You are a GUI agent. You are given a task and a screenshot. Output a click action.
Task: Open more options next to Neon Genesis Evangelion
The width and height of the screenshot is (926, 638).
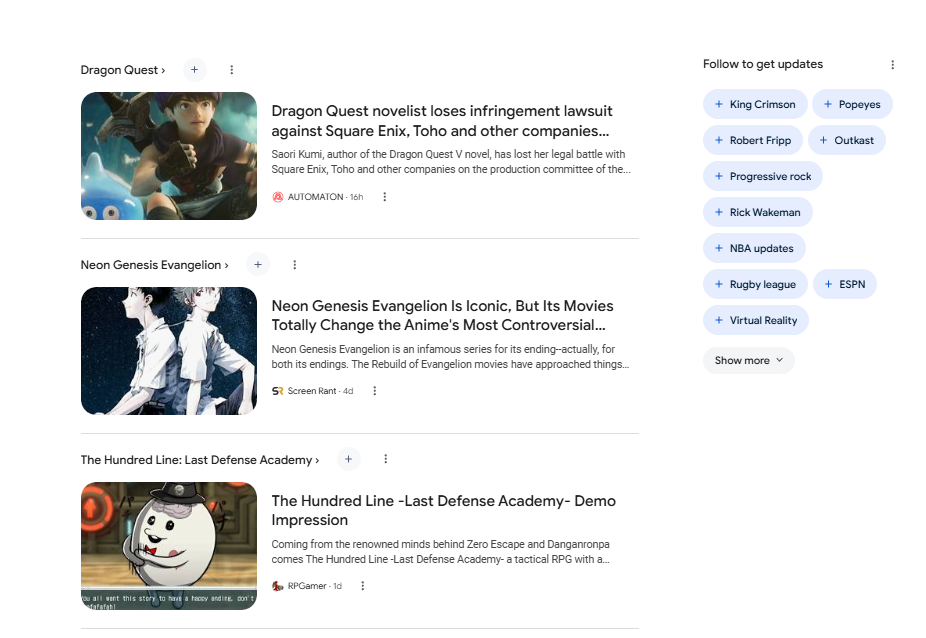point(295,265)
